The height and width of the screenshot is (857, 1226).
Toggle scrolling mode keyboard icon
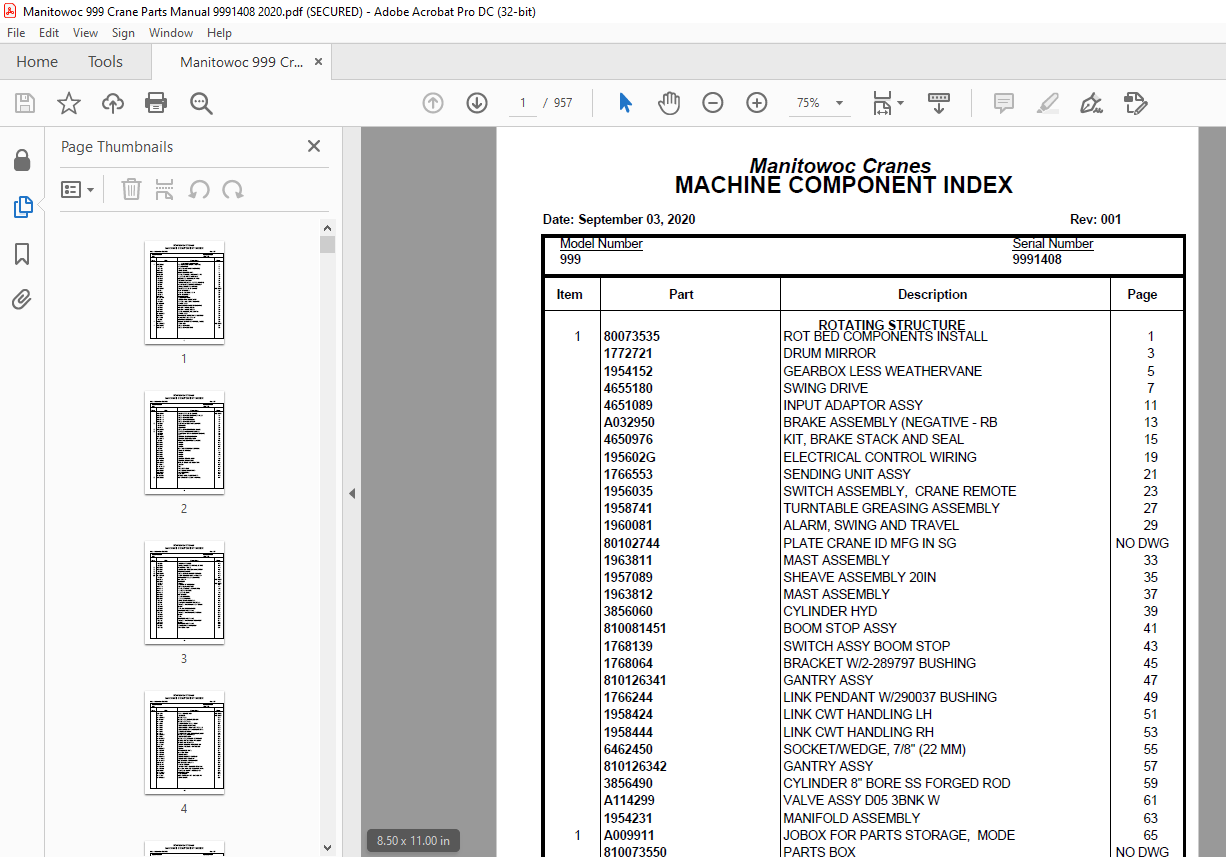[939, 103]
